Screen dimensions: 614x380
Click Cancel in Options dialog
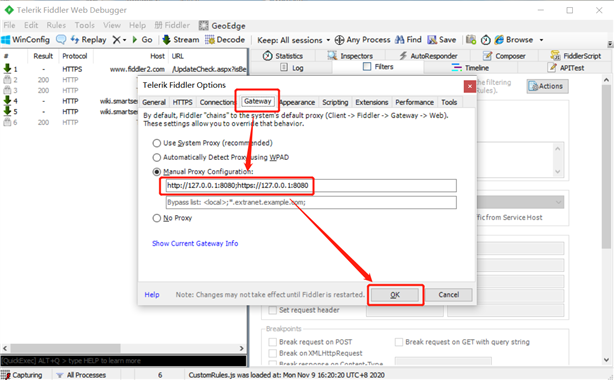point(449,295)
